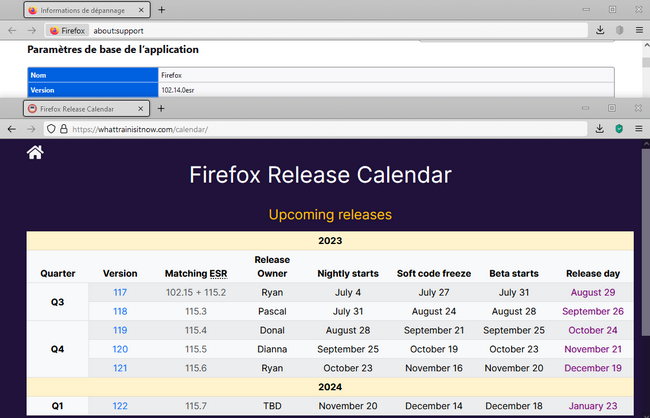Click the whattrainisitnow.com address bar
This screenshot has width=650, height=418.
pos(316,129)
